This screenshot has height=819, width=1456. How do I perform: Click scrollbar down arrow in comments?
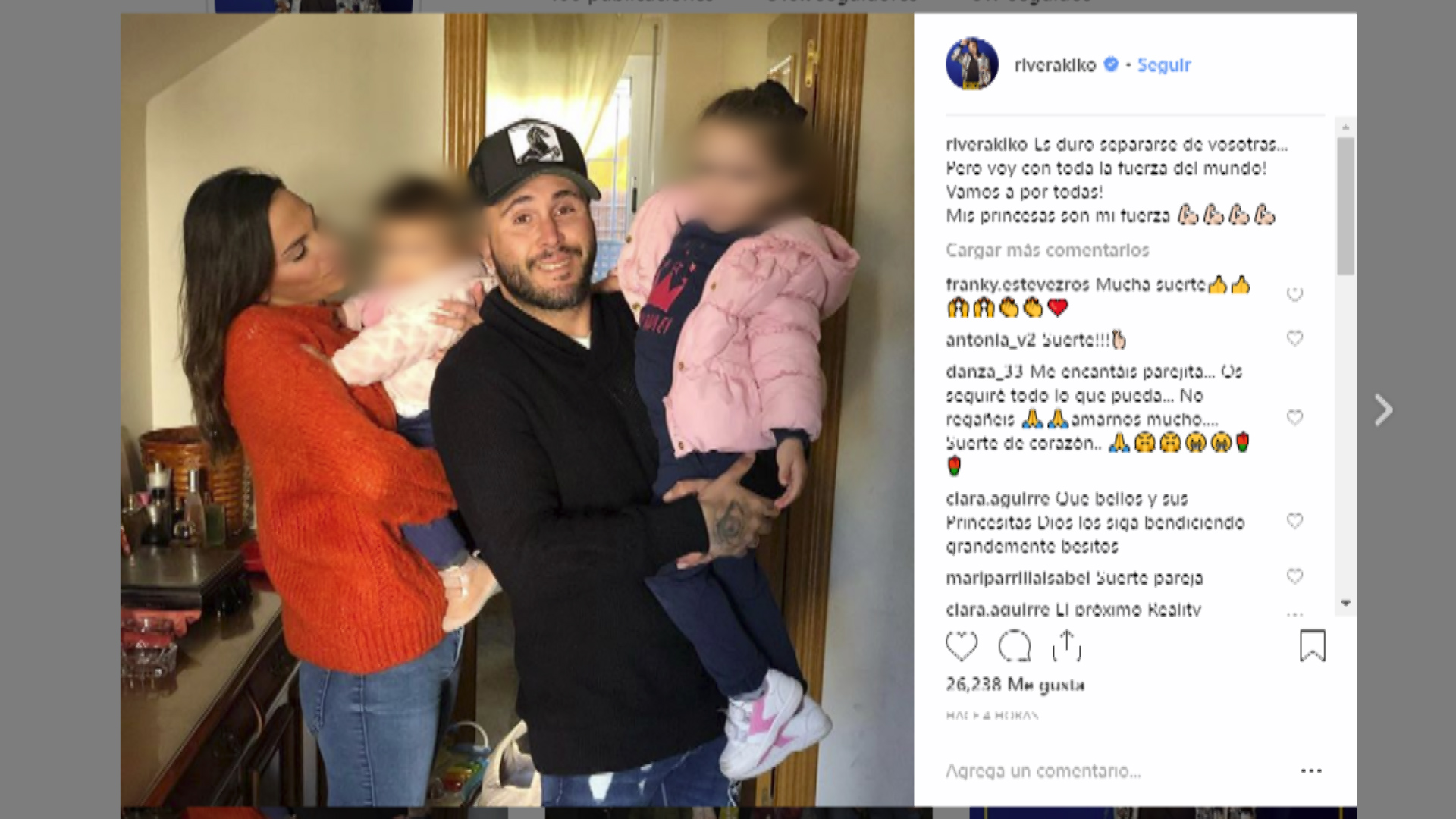click(1345, 604)
